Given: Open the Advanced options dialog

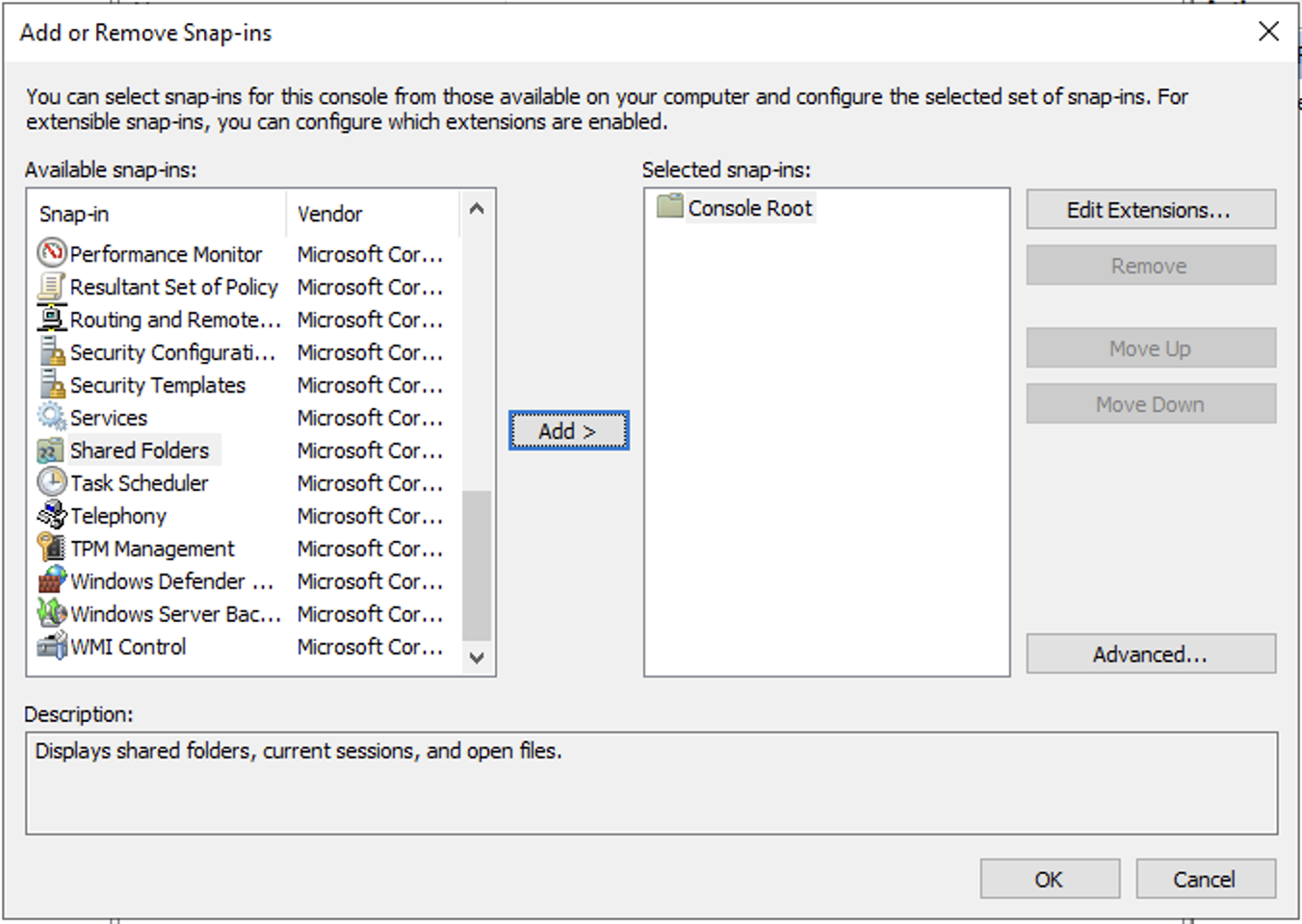Looking at the screenshot, I should click(1150, 654).
